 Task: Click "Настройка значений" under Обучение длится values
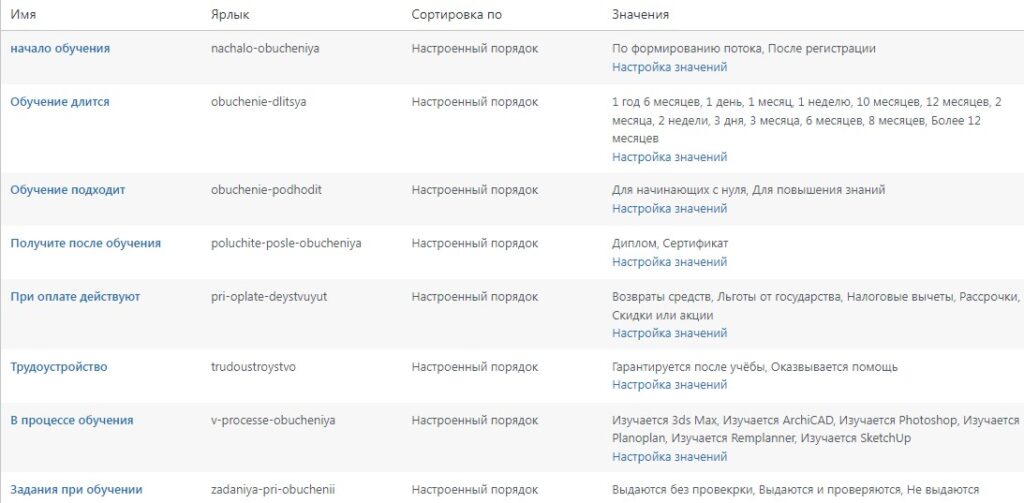click(x=669, y=157)
